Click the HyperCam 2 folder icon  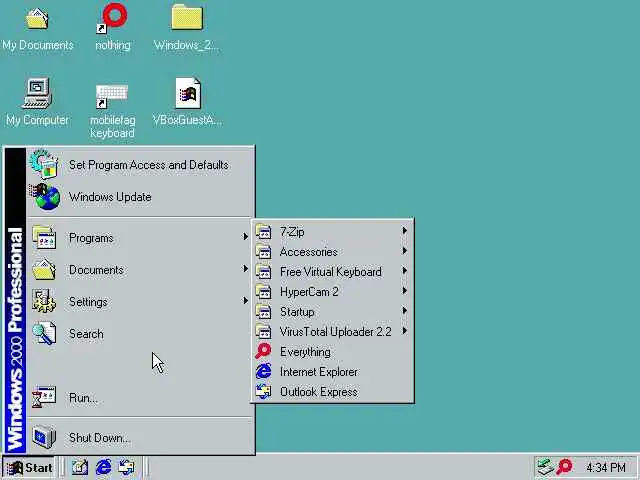[263, 291]
